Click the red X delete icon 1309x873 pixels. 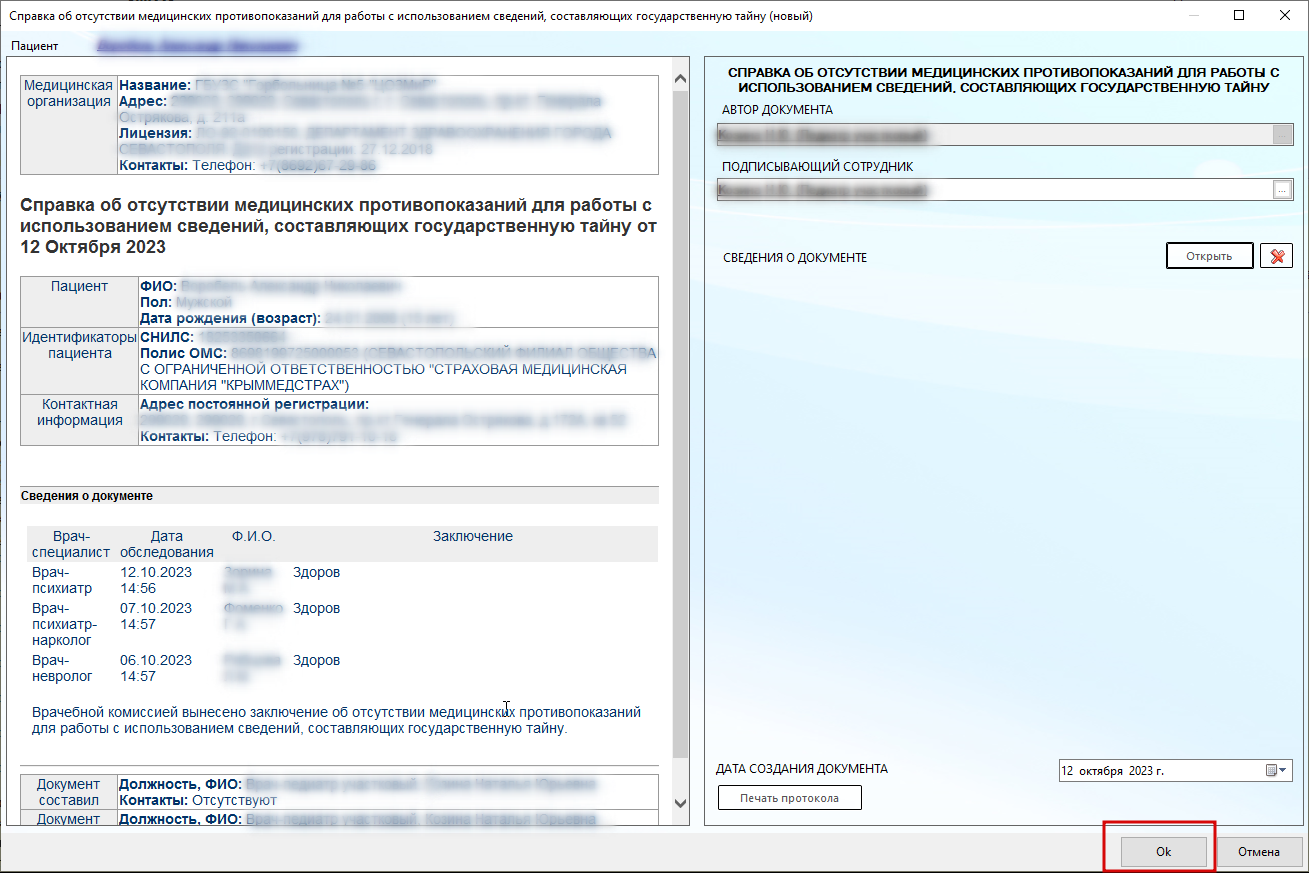(x=1276, y=256)
